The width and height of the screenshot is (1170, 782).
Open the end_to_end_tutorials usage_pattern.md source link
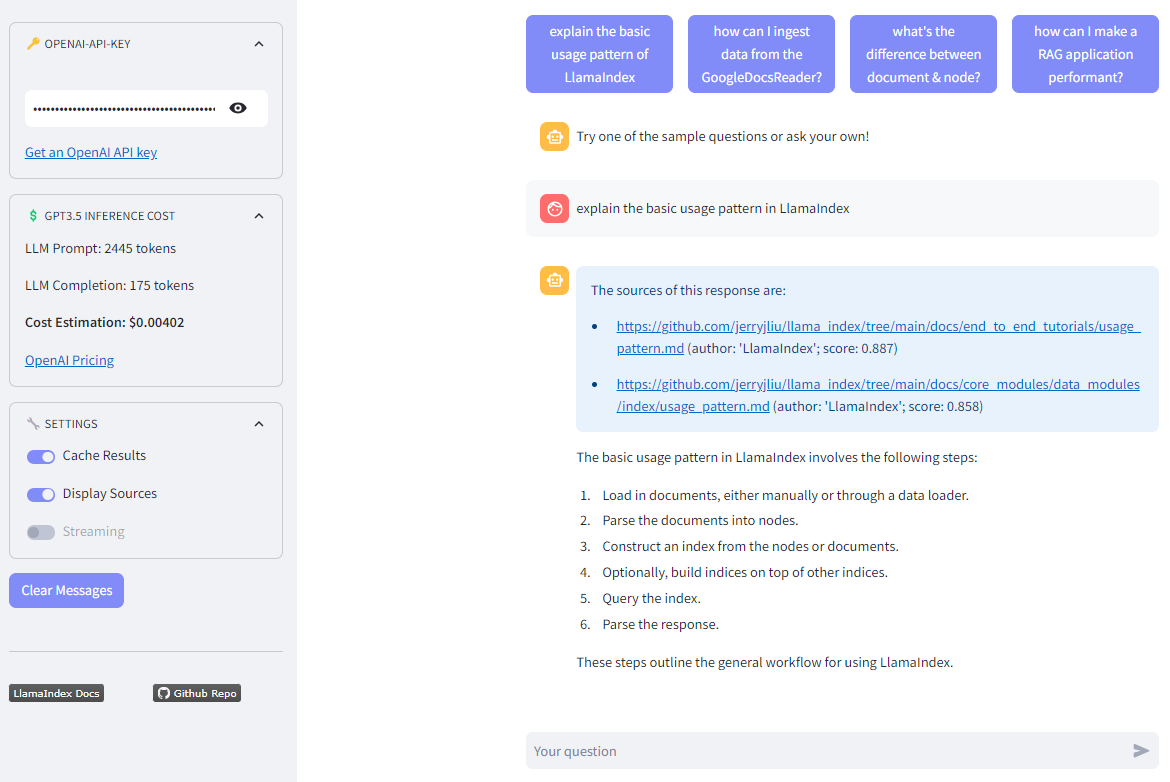tap(878, 327)
